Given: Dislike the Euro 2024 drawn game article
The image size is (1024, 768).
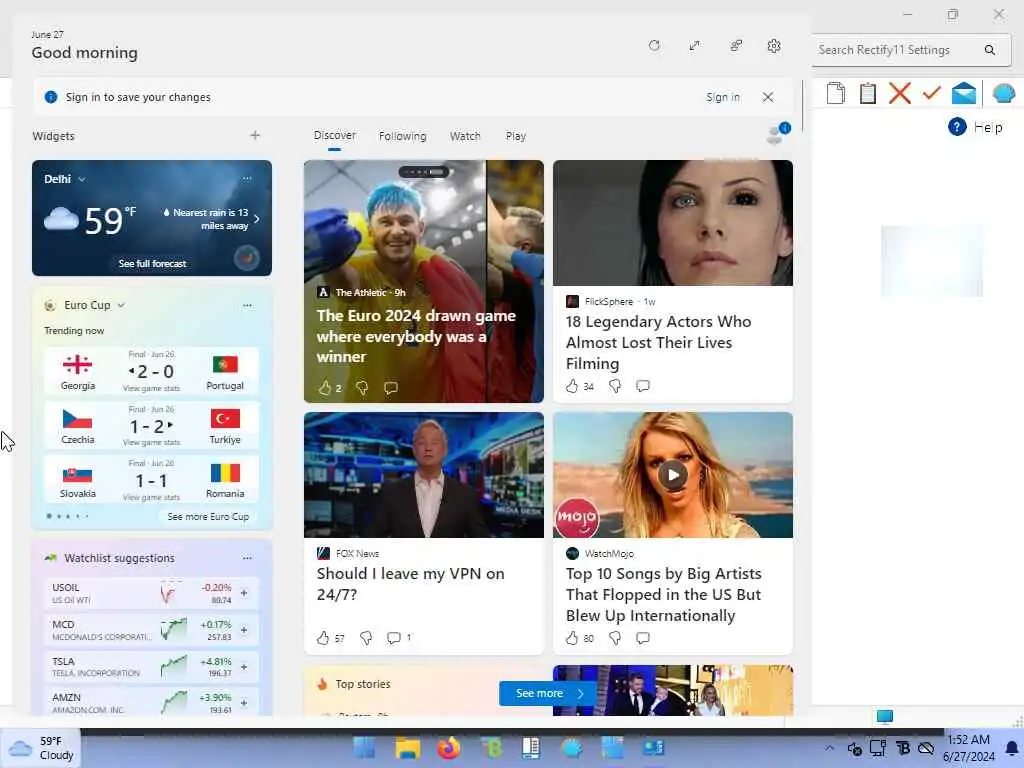Looking at the screenshot, I should 362,388.
